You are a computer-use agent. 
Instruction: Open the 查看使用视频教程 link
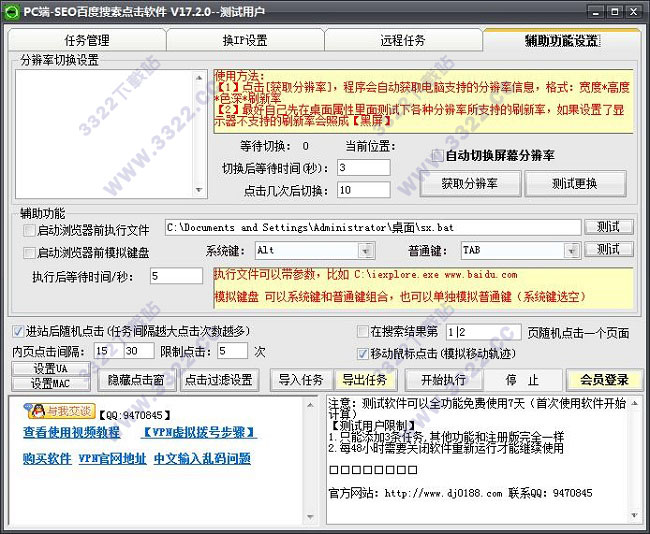point(72,432)
